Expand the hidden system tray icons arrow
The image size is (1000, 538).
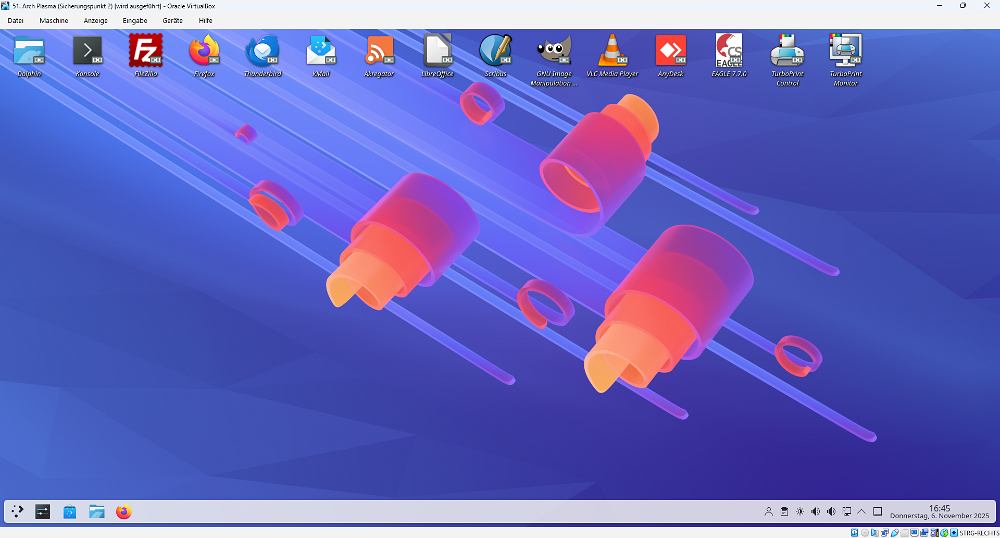tap(862, 512)
